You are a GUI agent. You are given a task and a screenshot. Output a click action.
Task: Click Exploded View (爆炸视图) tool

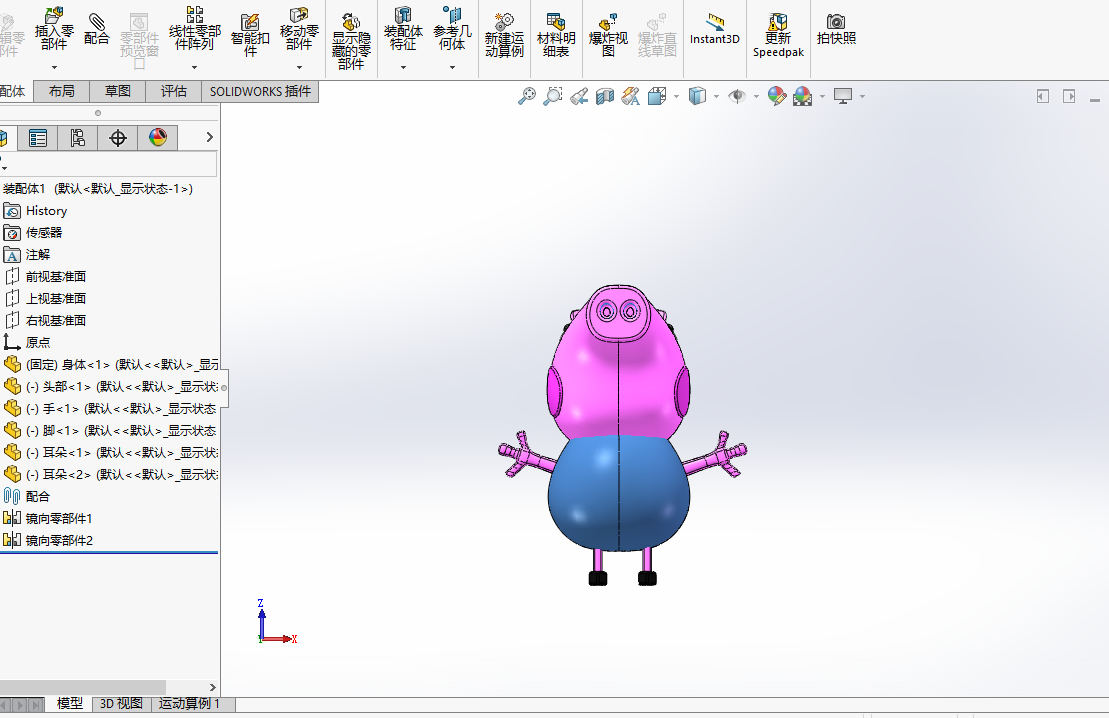pos(608,35)
